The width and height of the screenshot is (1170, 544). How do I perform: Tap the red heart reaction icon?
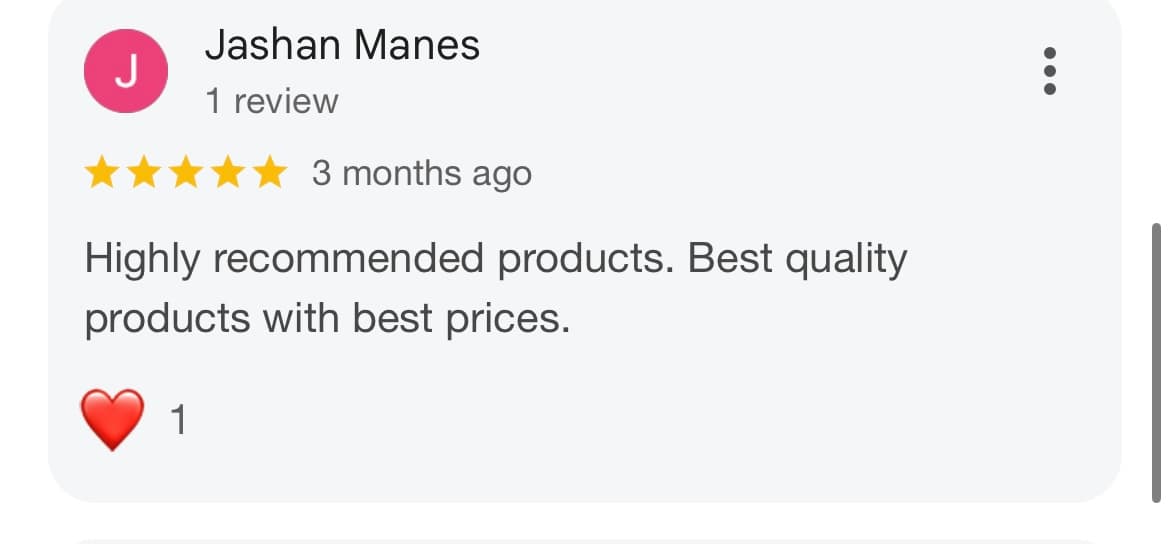pyautogui.click(x=113, y=420)
